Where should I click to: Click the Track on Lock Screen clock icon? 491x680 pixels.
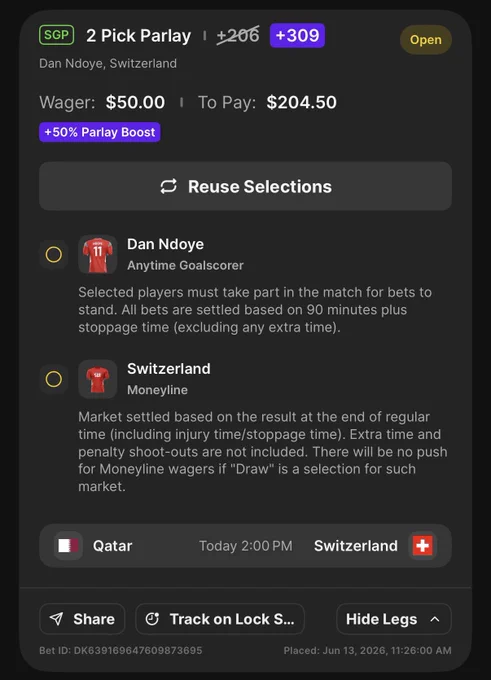(152, 619)
